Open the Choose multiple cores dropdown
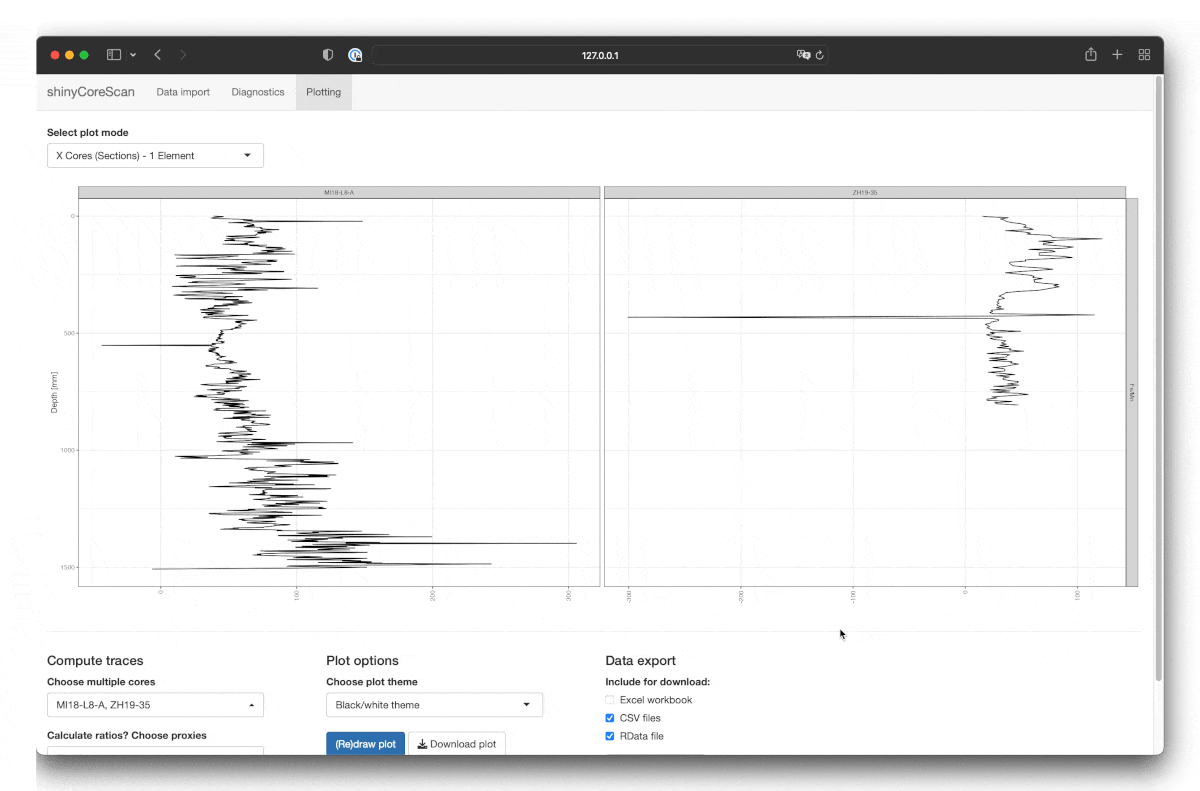This screenshot has height=791, width=1200. click(x=155, y=705)
